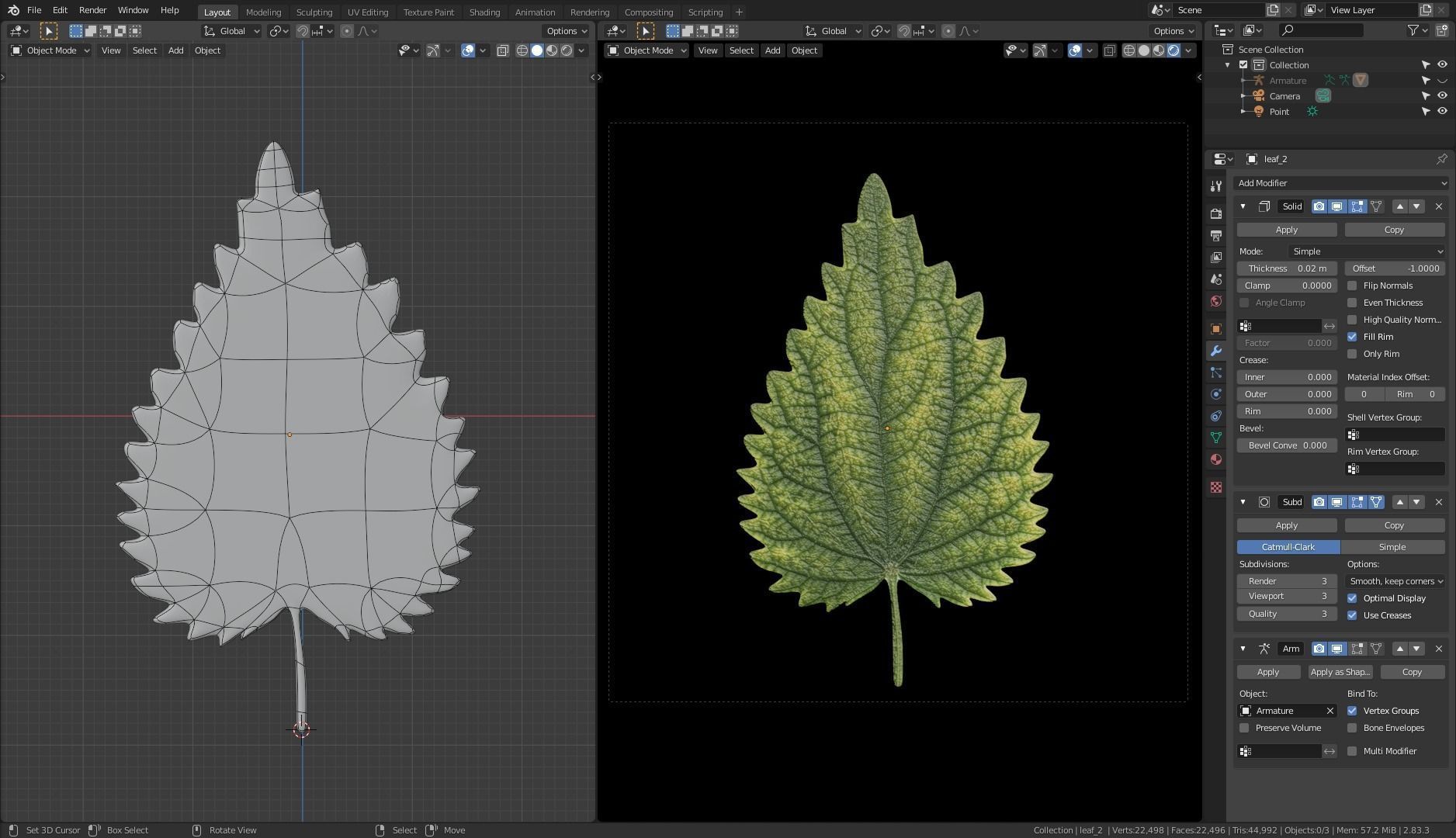Switch to the Modeling workspace tab
This screenshot has height=838, width=1456.
coord(263,12)
